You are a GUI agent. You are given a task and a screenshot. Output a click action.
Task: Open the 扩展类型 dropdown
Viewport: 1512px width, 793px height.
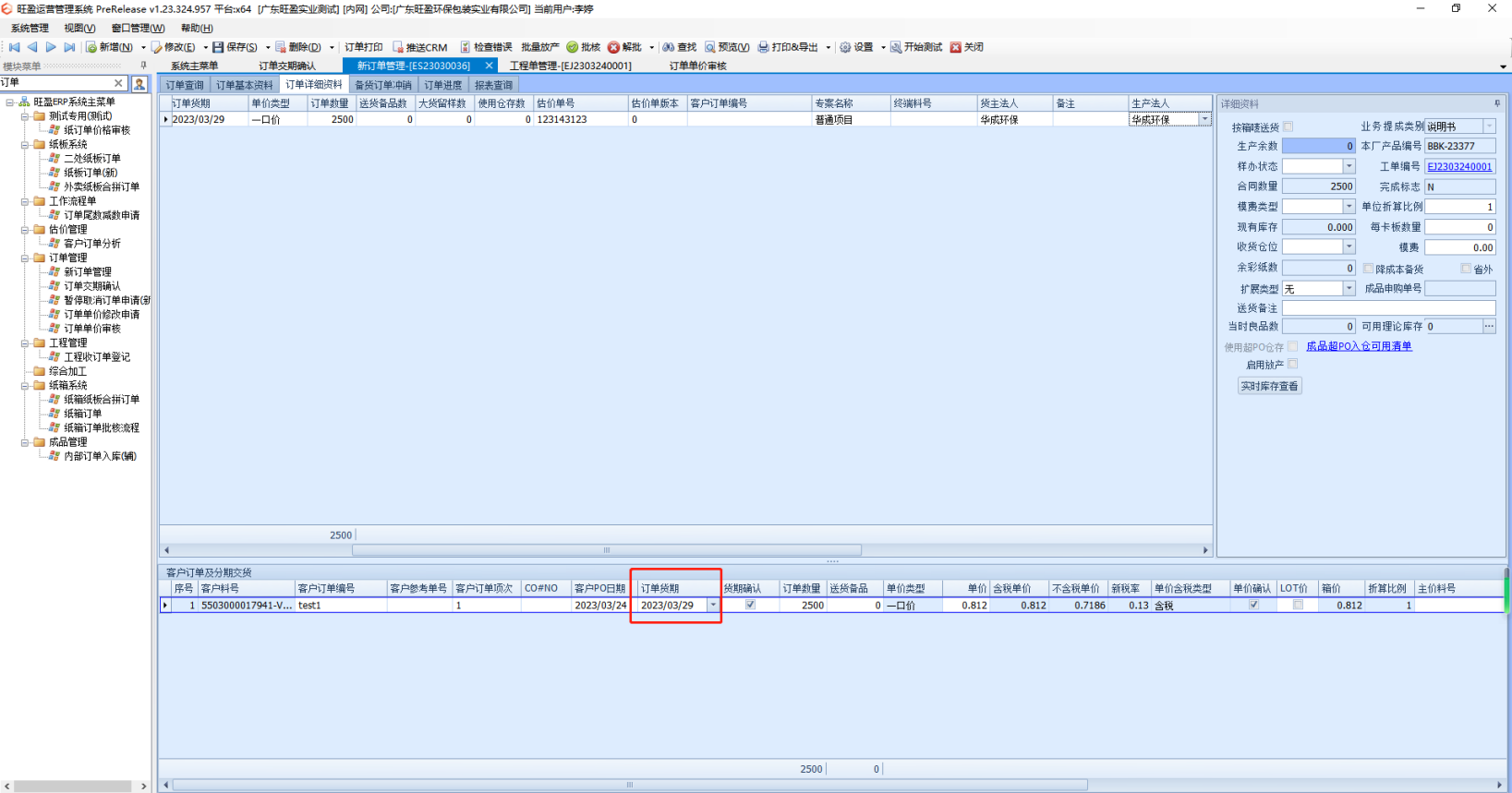click(x=1349, y=288)
